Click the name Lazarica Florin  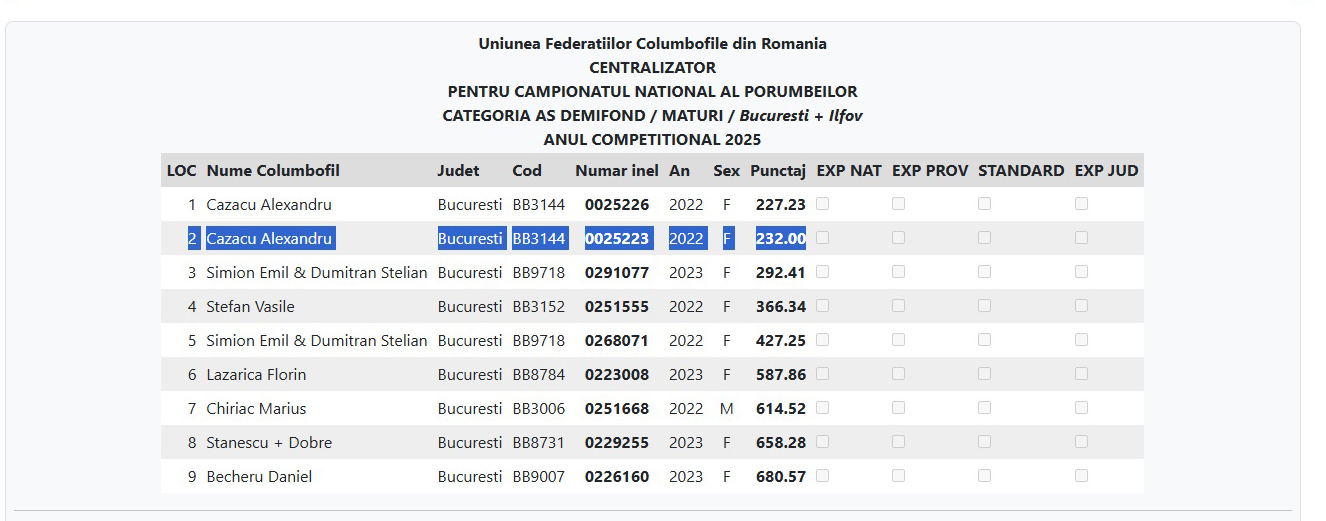click(x=256, y=375)
